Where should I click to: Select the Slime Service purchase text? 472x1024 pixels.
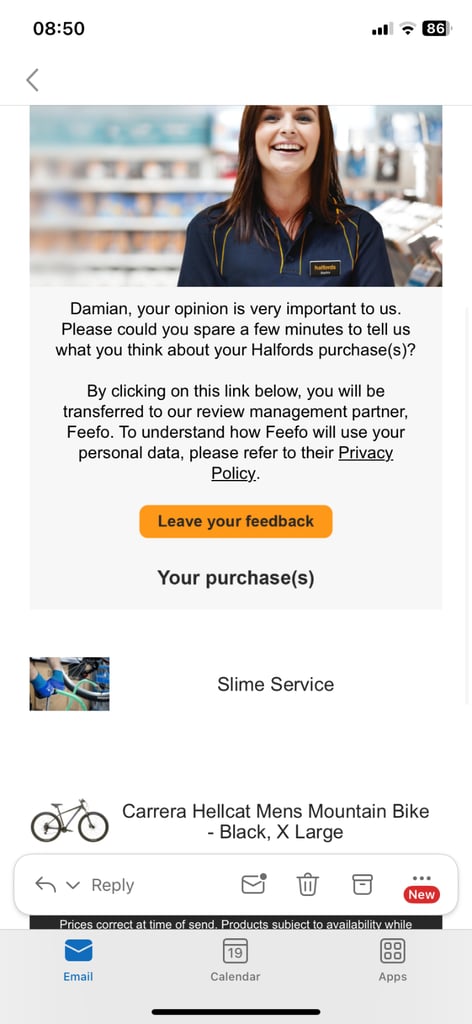pyautogui.click(x=275, y=684)
